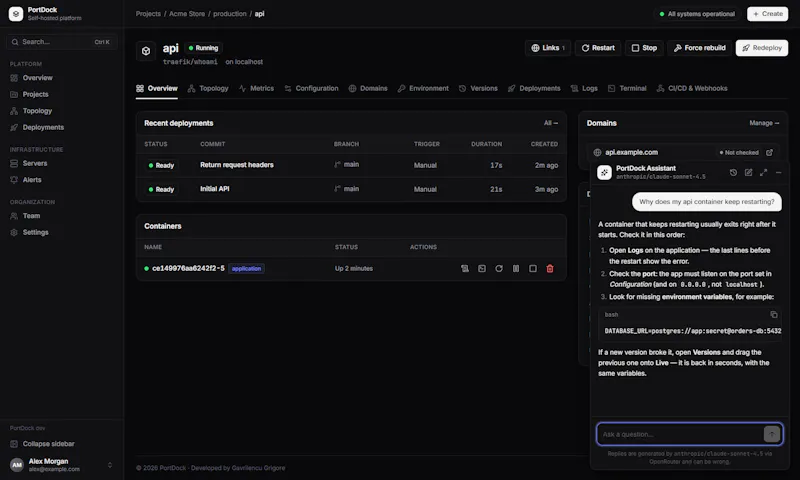Image resolution: width=800 pixels, height=480 pixels.
Task: Show all recent deployments via All link
Action: (x=551, y=123)
